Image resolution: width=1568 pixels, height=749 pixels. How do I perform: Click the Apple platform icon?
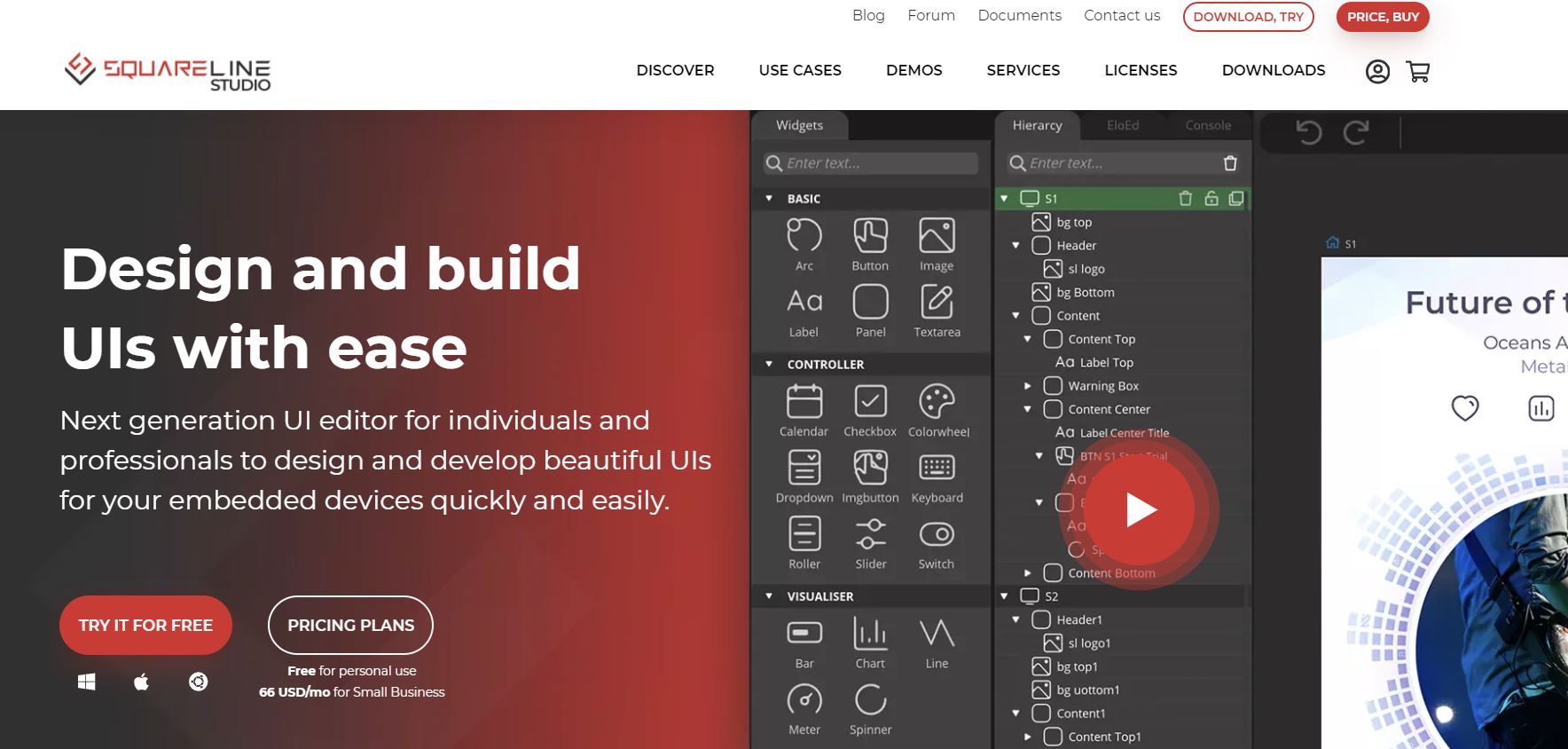click(x=142, y=682)
